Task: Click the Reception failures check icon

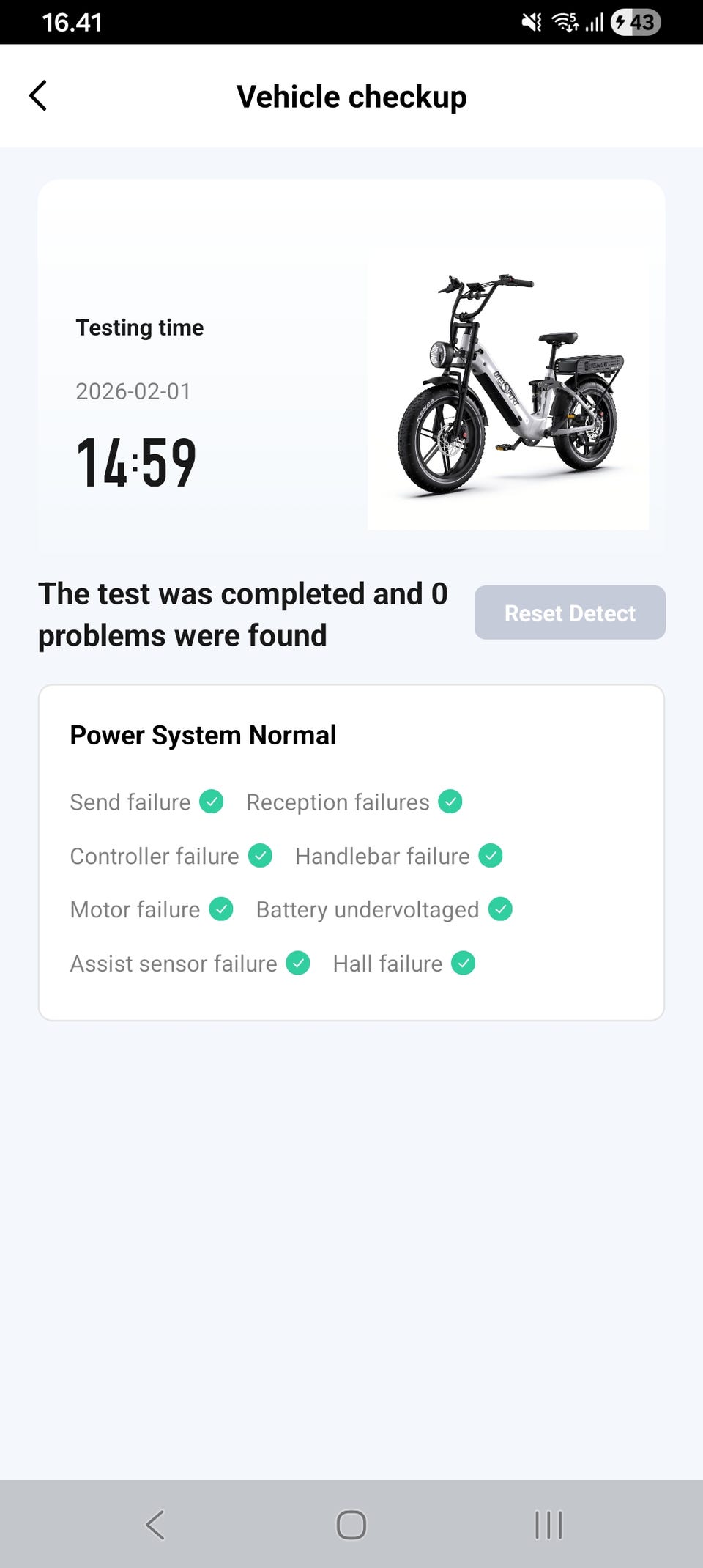Action: pyautogui.click(x=450, y=802)
